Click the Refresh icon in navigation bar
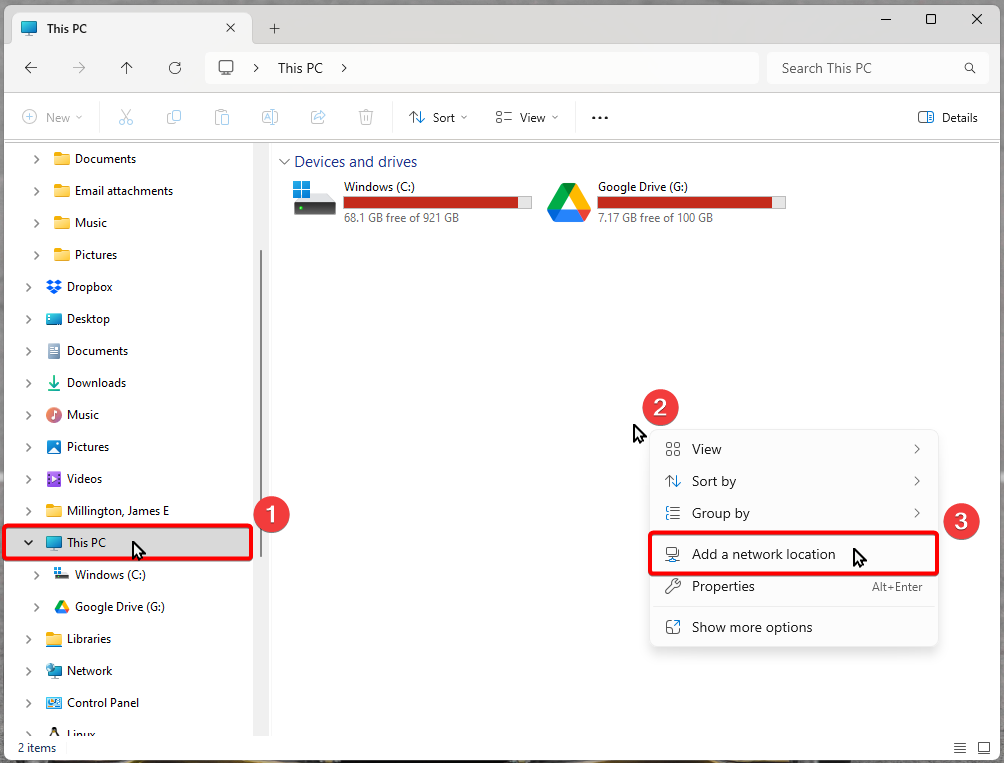This screenshot has height=763, width=1004. 175,68
